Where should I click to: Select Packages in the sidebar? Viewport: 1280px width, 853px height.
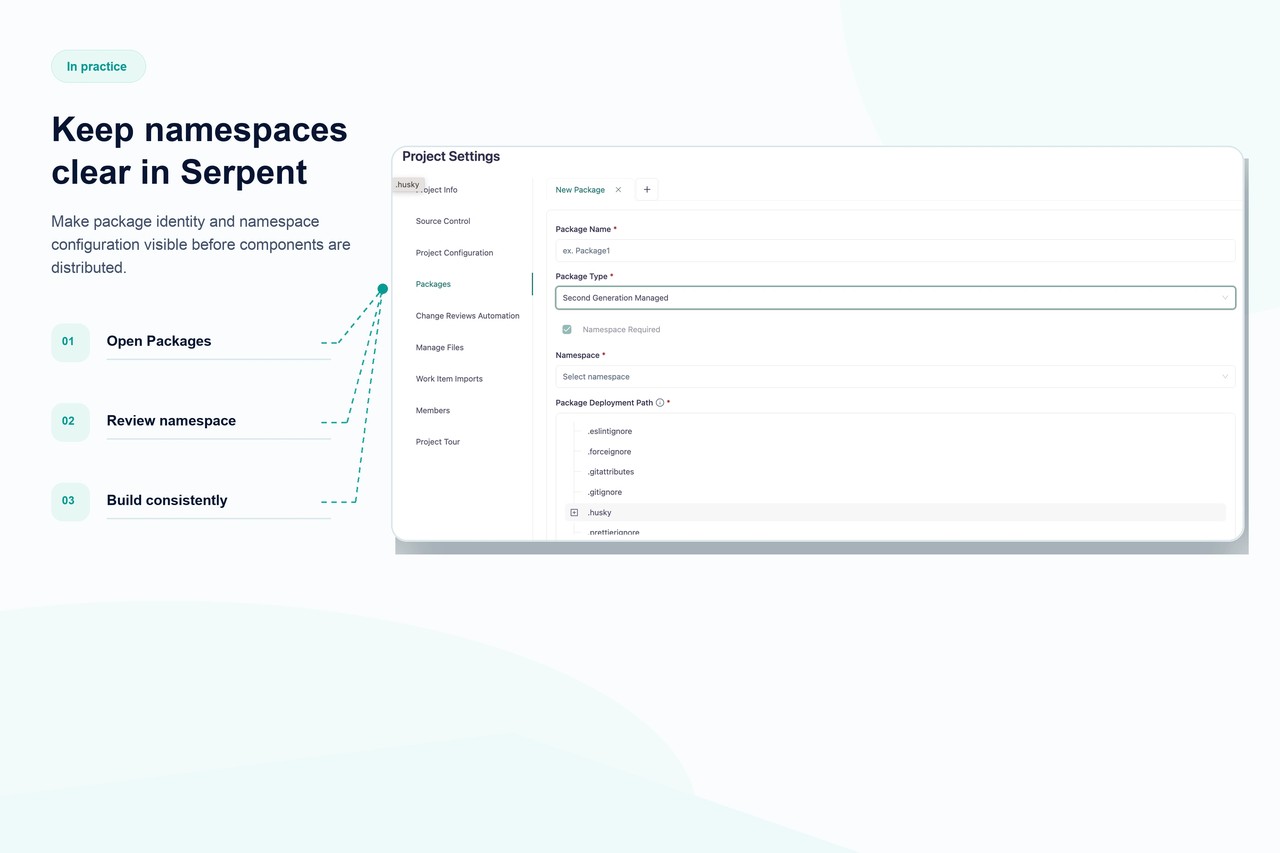coord(433,284)
